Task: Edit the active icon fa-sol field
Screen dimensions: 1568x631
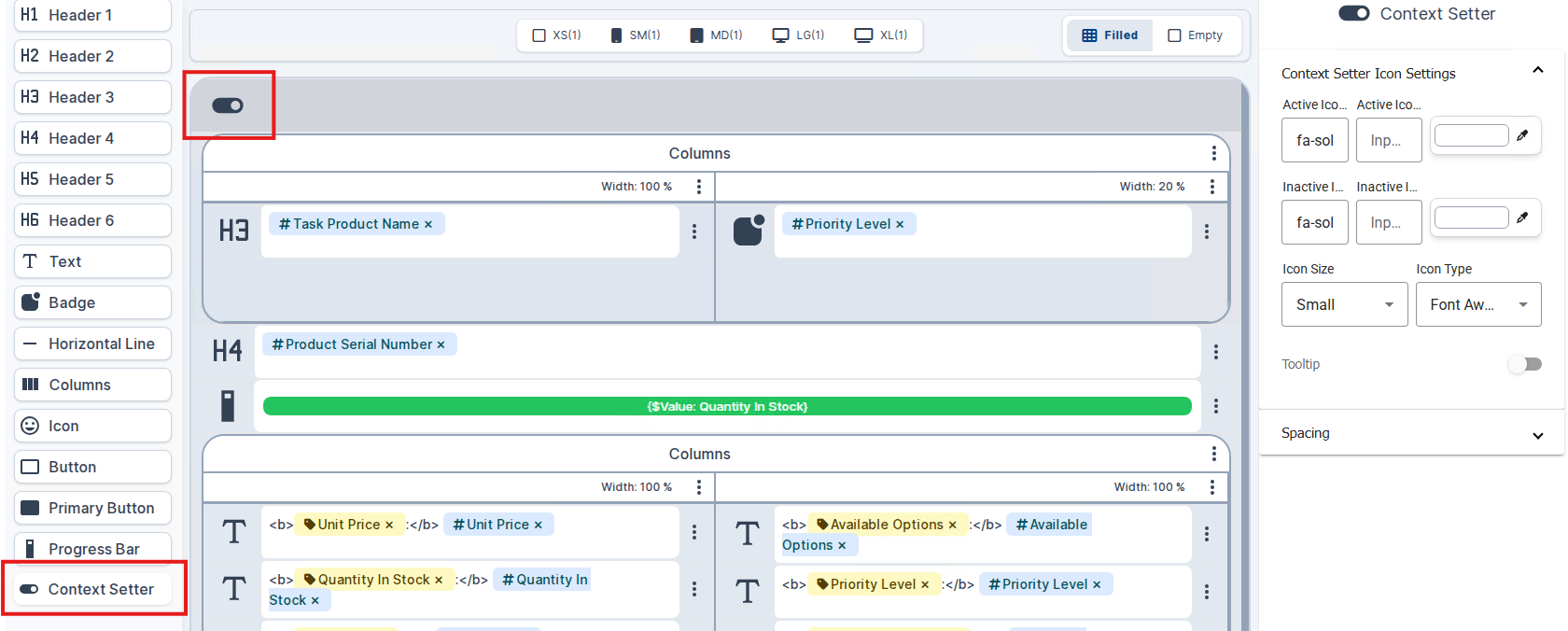Action: pyautogui.click(x=1315, y=140)
